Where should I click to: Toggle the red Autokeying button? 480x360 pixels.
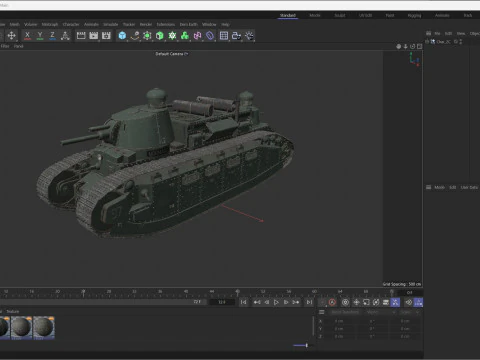(x=332, y=302)
